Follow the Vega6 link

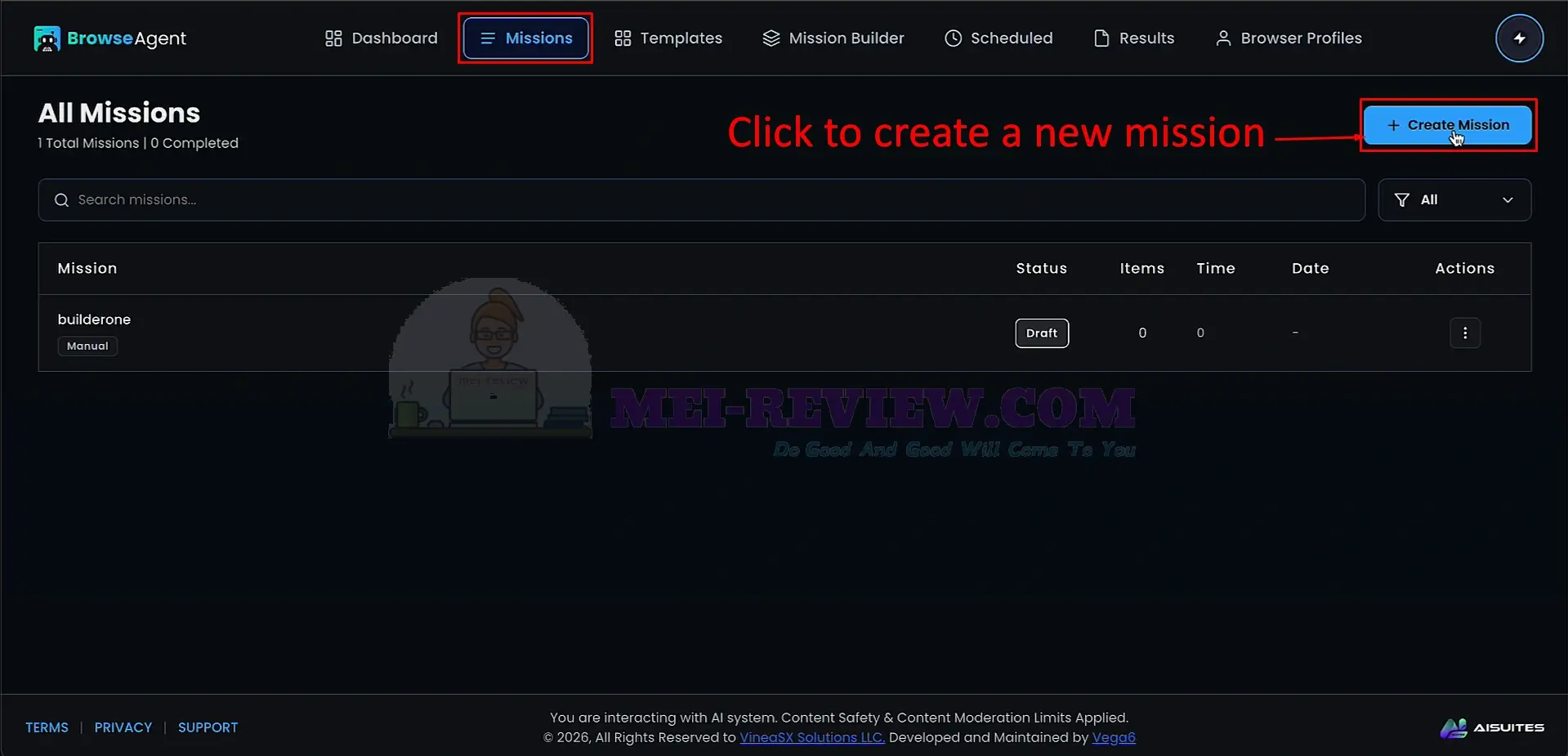tap(1114, 737)
